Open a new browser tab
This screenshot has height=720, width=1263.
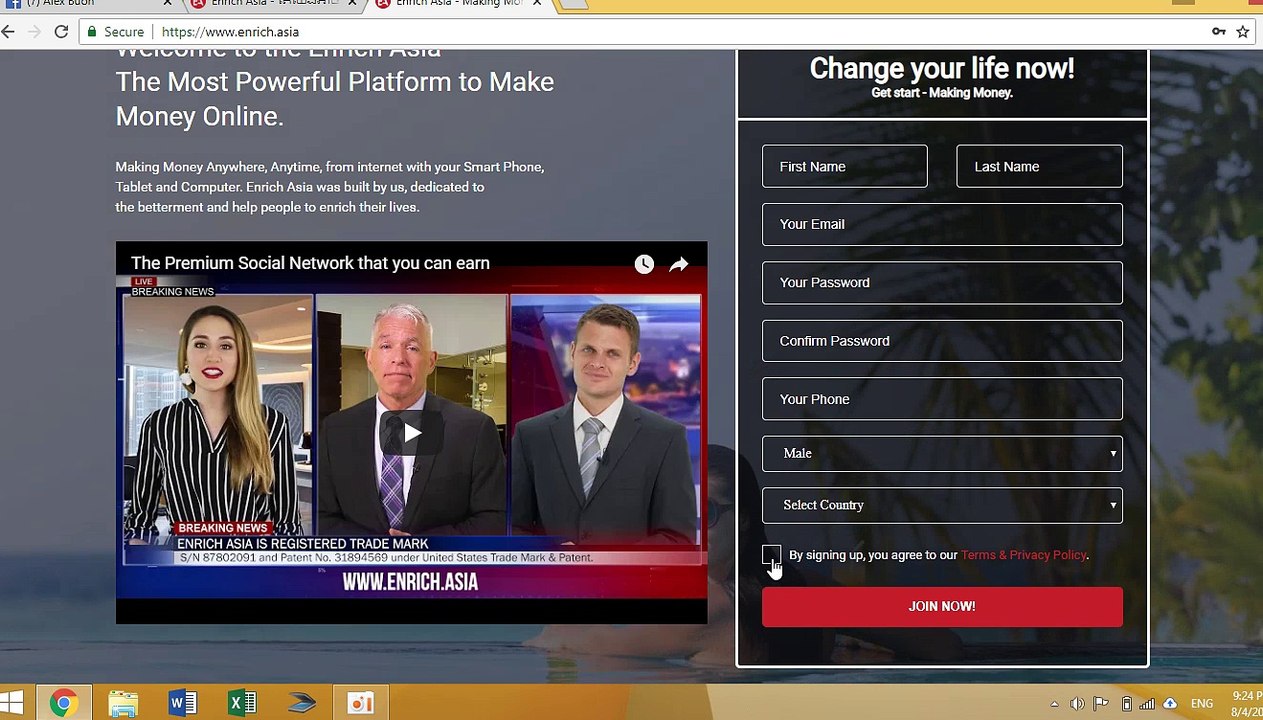[573, 4]
